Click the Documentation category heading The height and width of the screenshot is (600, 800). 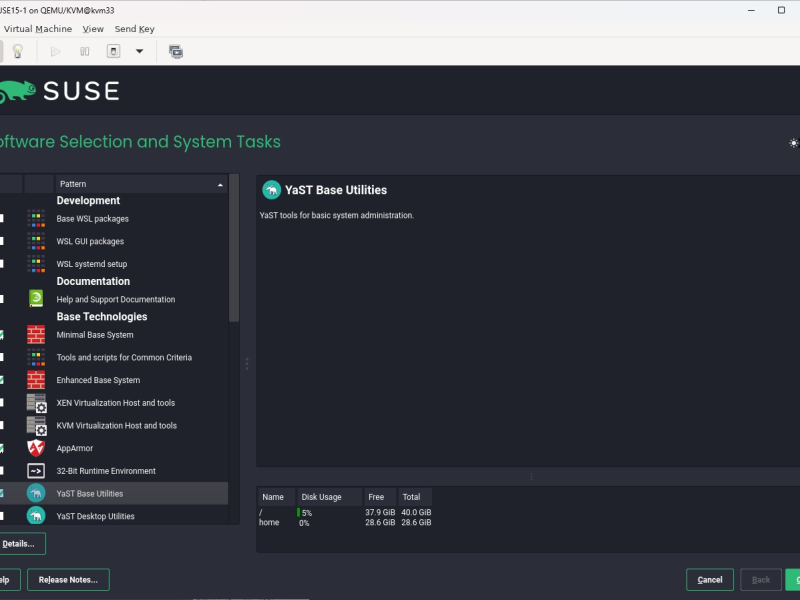point(93,281)
